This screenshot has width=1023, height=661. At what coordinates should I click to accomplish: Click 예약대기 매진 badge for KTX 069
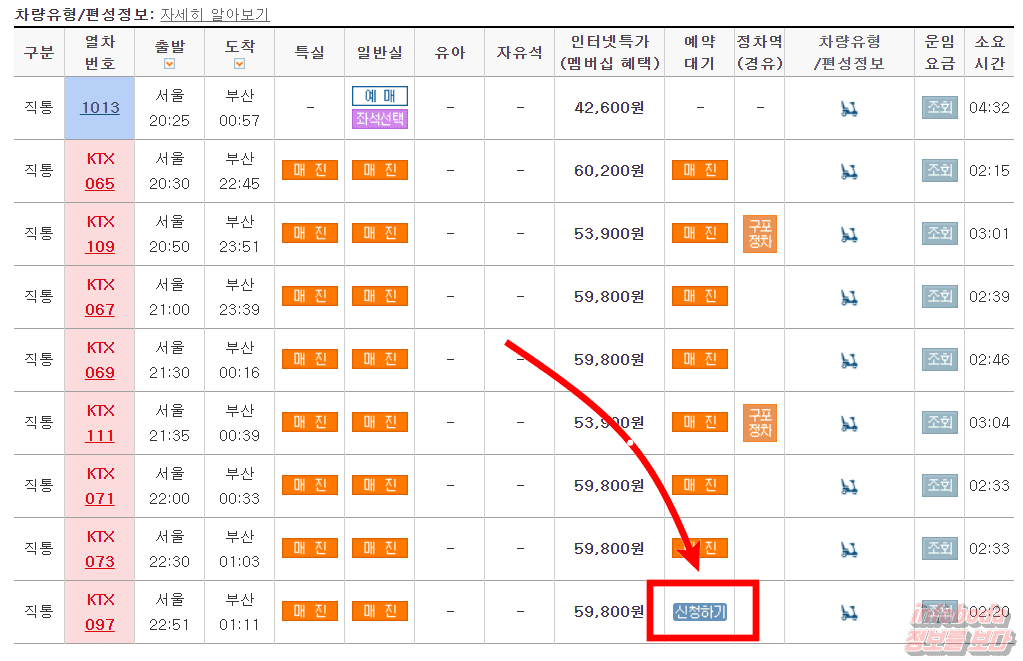tap(700, 359)
